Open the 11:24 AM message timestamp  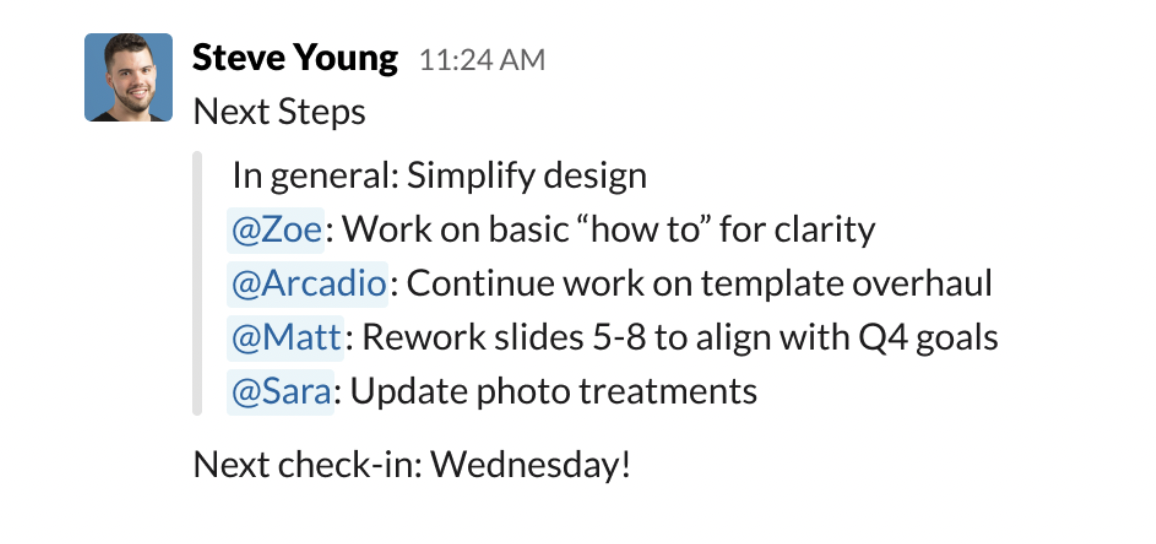[482, 60]
